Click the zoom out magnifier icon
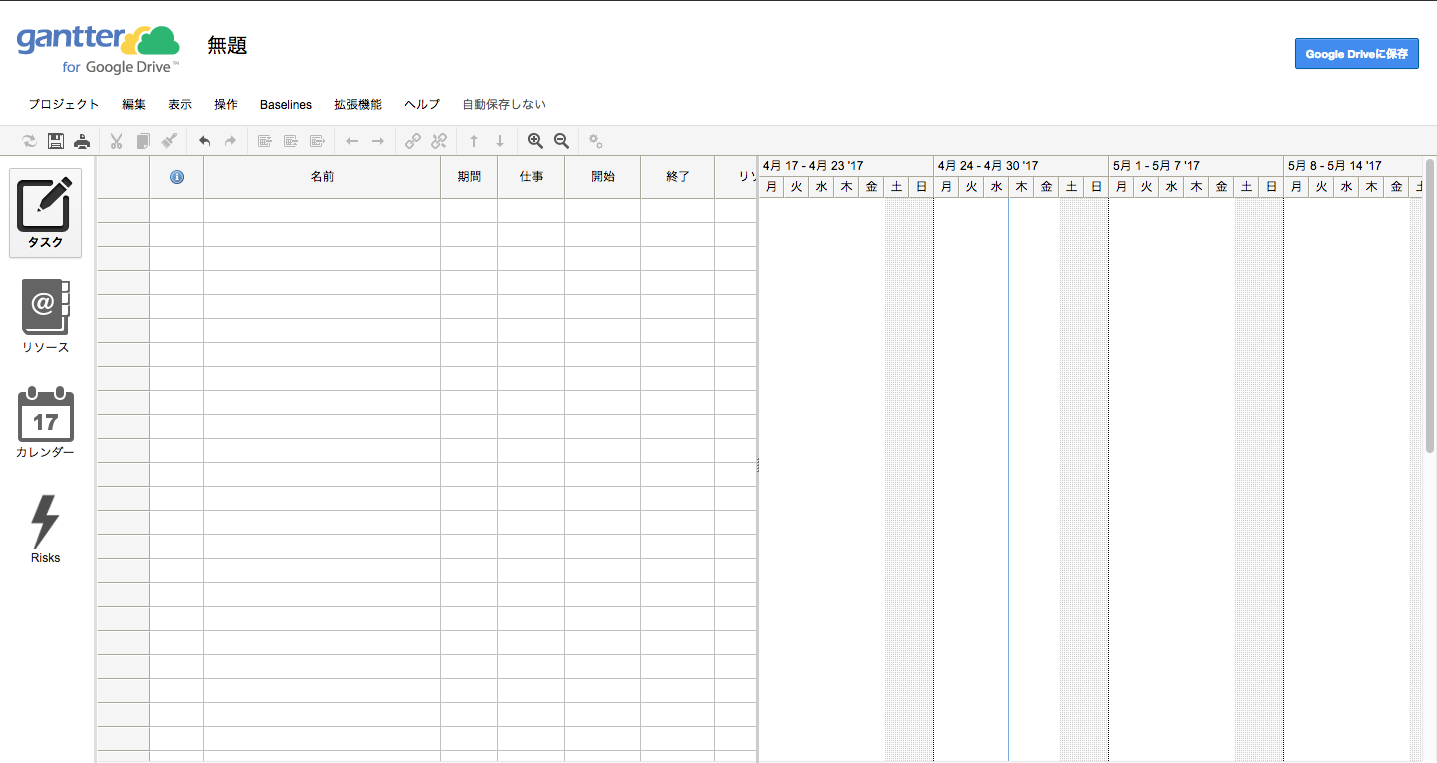Screen dimensions: 1437x763 pos(561,141)
